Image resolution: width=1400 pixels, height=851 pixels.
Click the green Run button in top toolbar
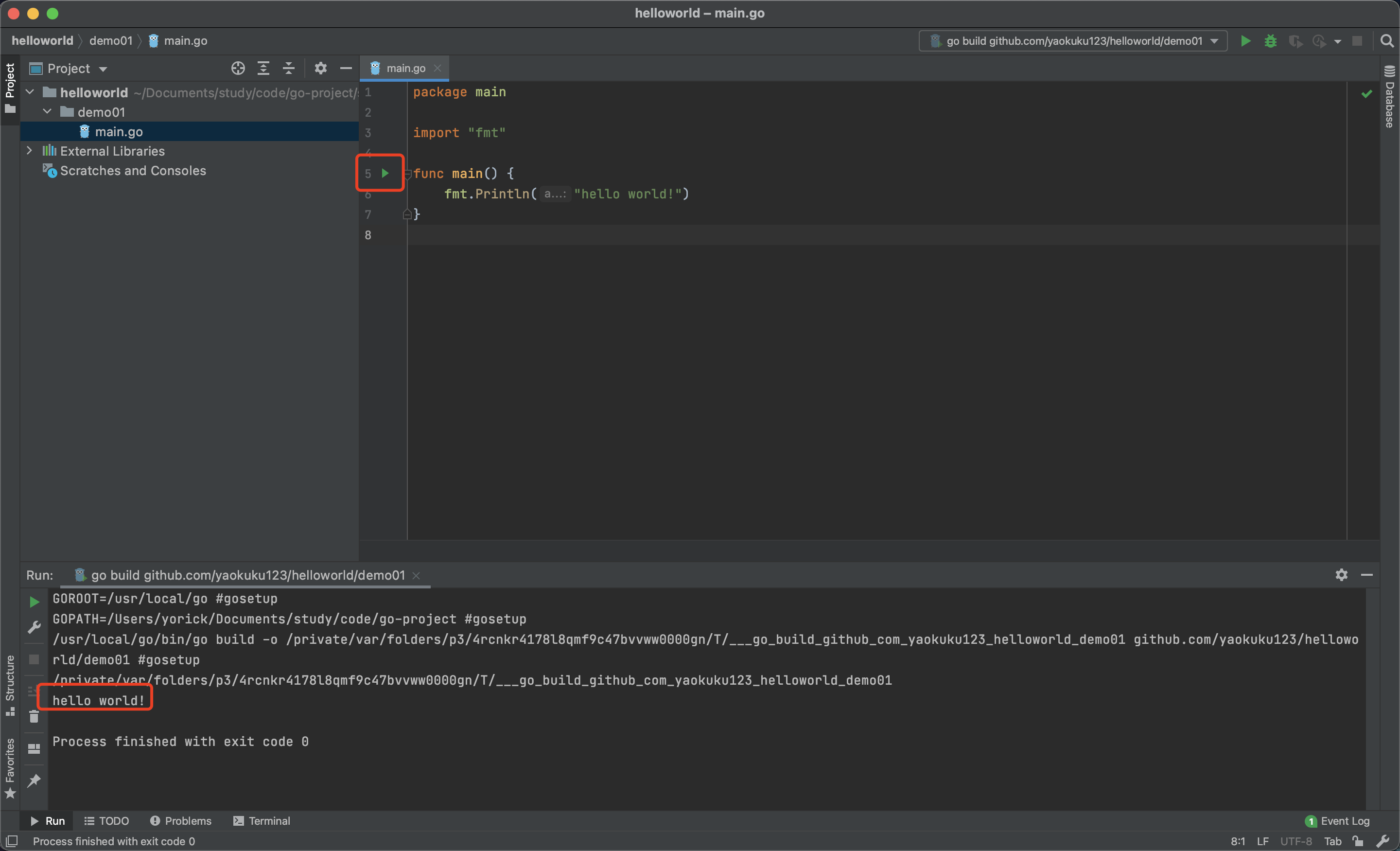pos(1245,41)
